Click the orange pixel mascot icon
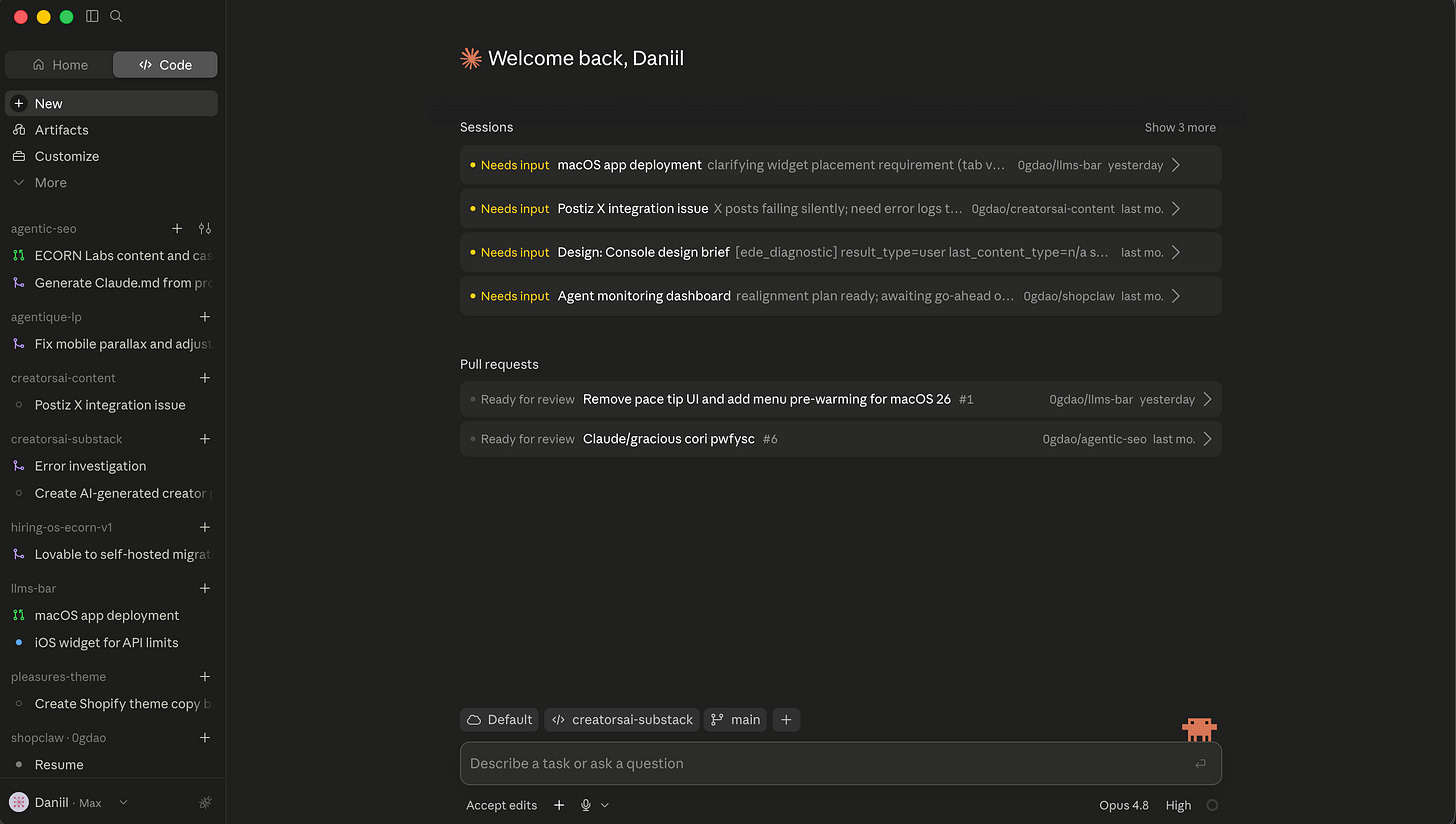 point(1199,729)
